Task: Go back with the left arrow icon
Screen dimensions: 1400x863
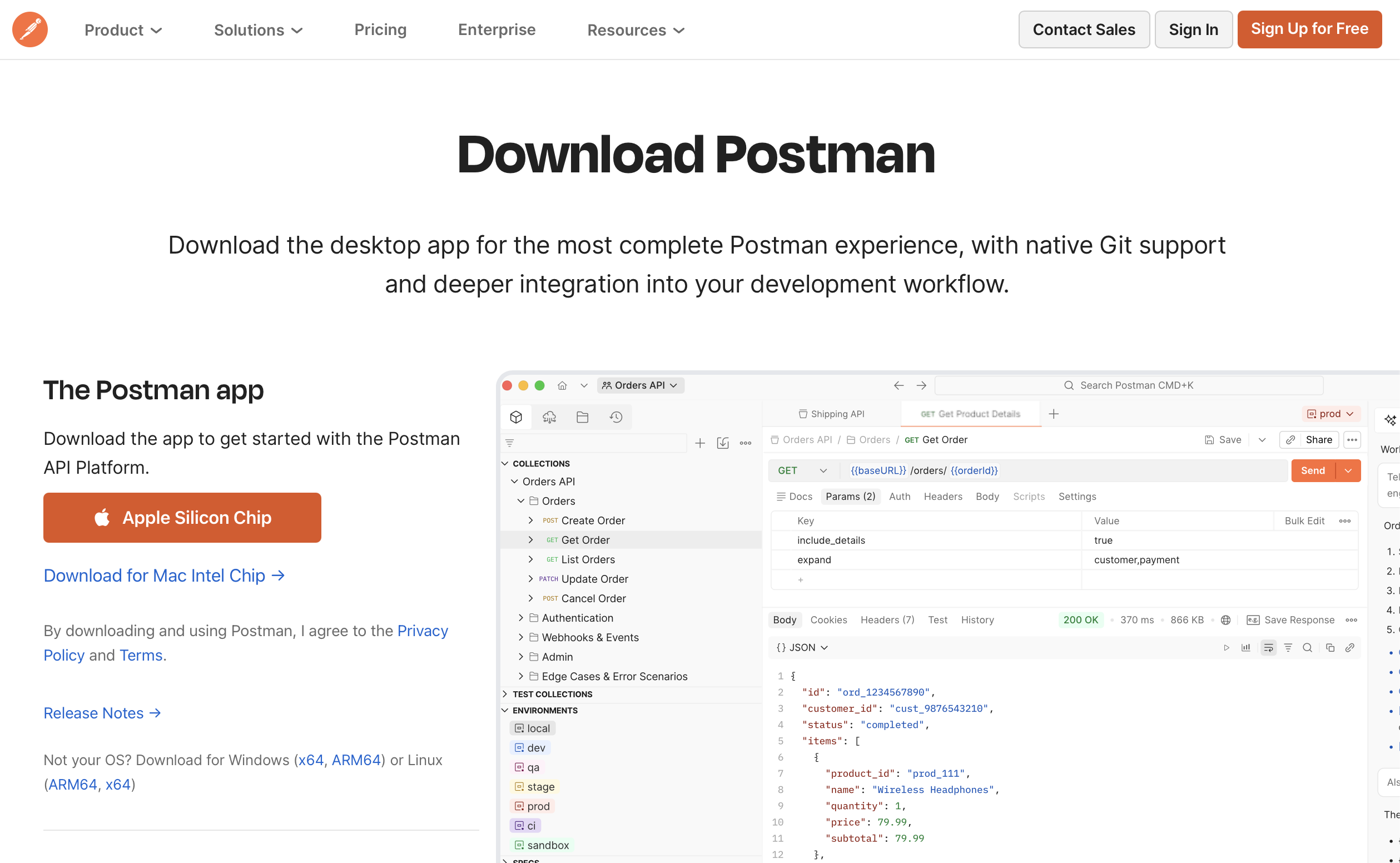Action: pyautogui.click(x=898, y=385)
